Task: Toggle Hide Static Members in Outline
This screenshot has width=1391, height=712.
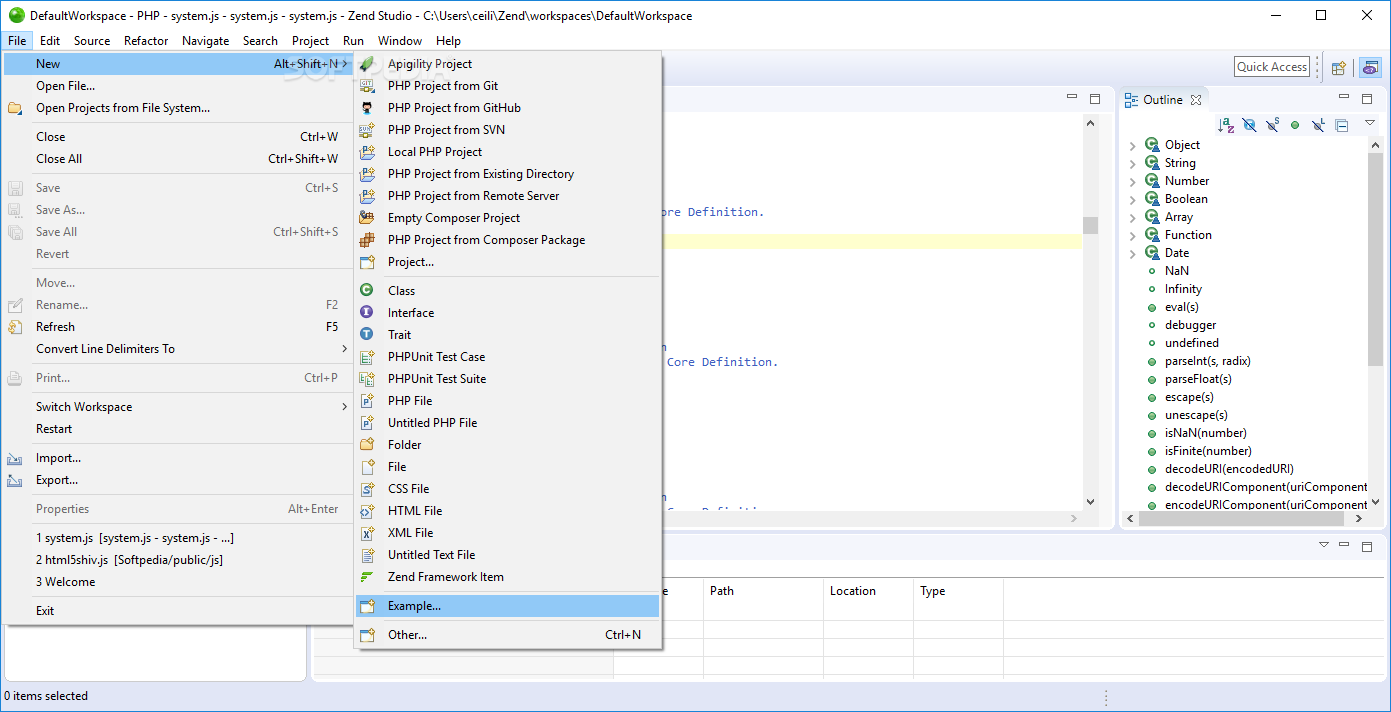Action: [x=1272, y=126]
